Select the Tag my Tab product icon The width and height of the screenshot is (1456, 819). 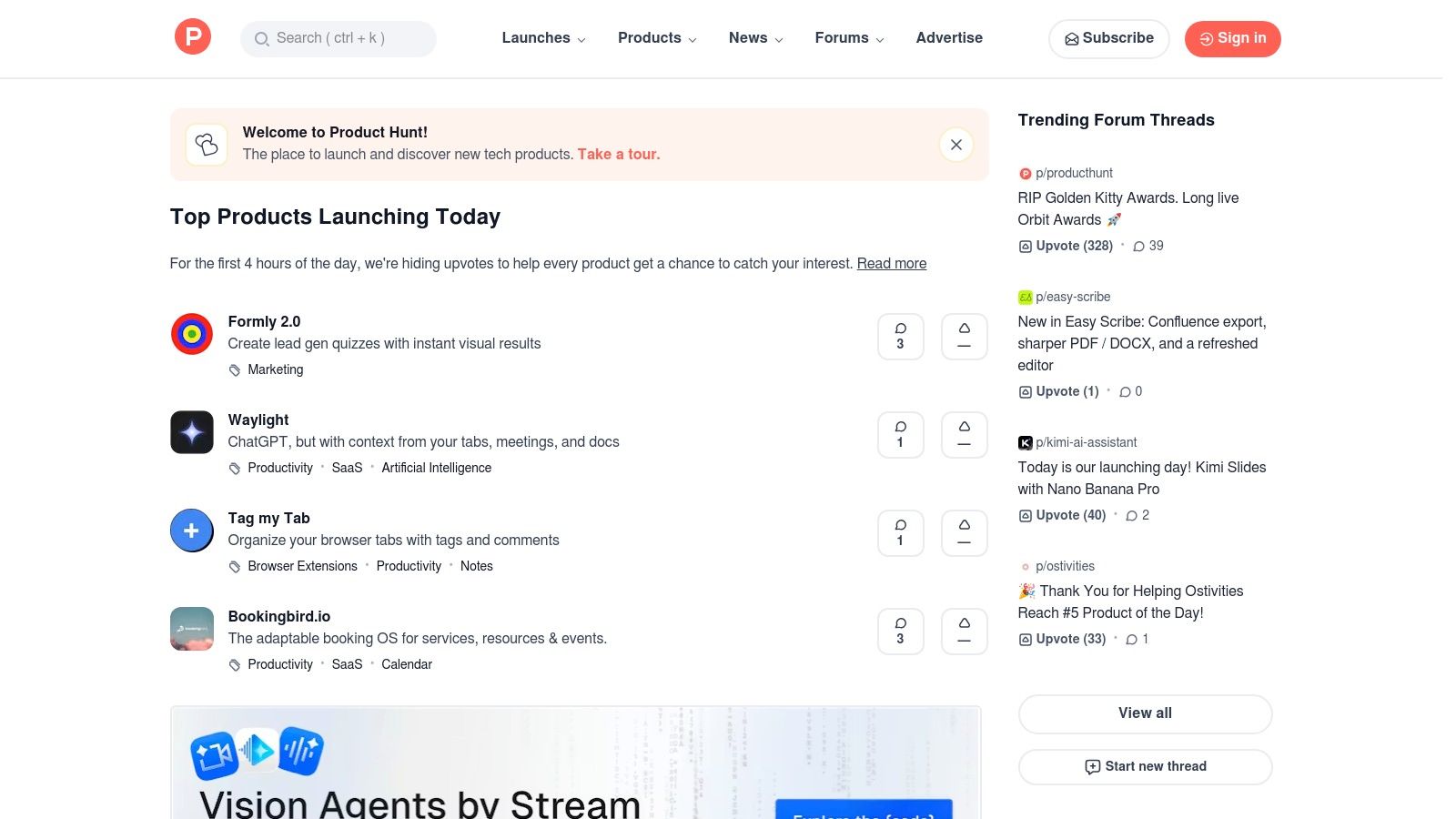(x=191, y=531)
